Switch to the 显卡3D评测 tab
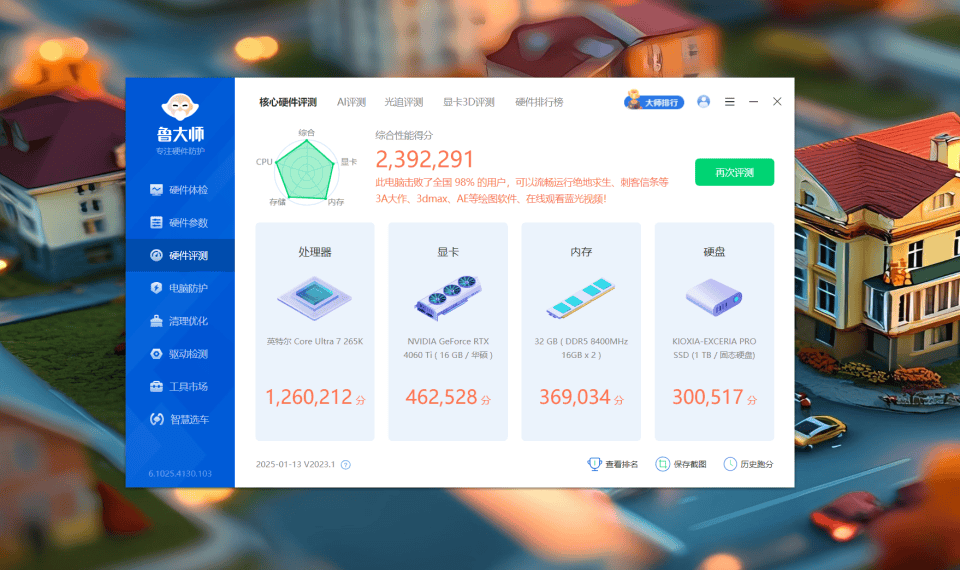 click(469, 102)
